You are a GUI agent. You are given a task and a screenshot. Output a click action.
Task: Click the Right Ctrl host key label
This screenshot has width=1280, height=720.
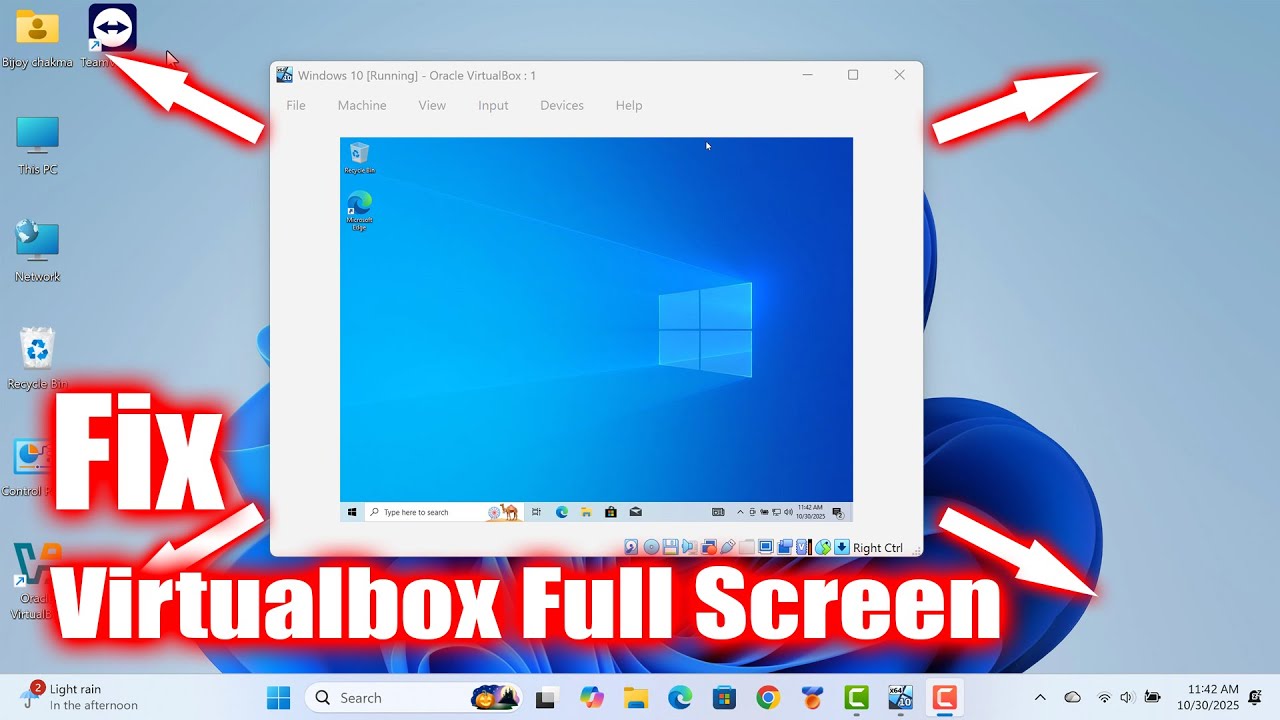point(878,548)
